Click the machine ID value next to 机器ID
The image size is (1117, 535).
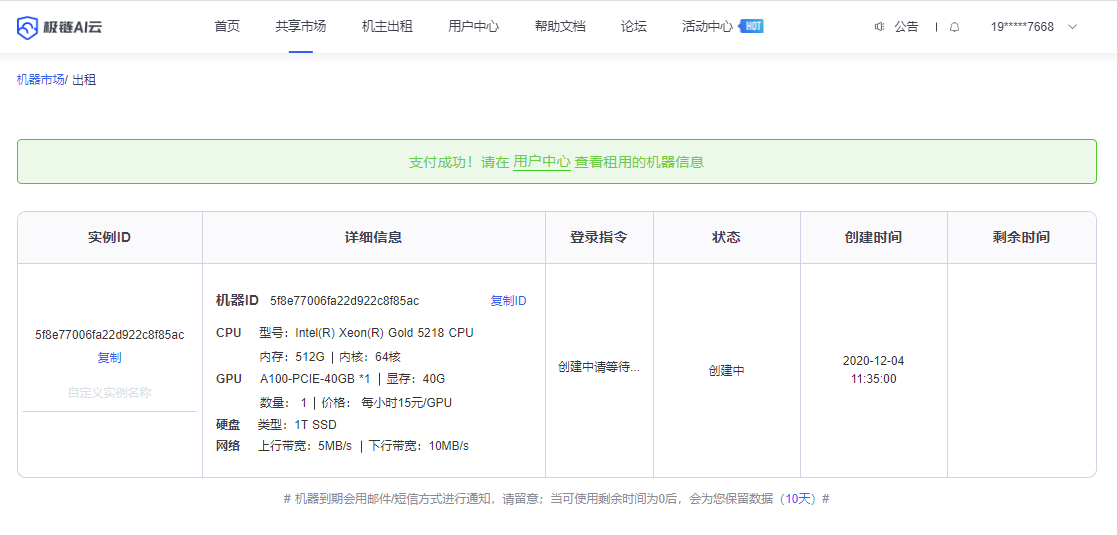(x=345, y=301)
